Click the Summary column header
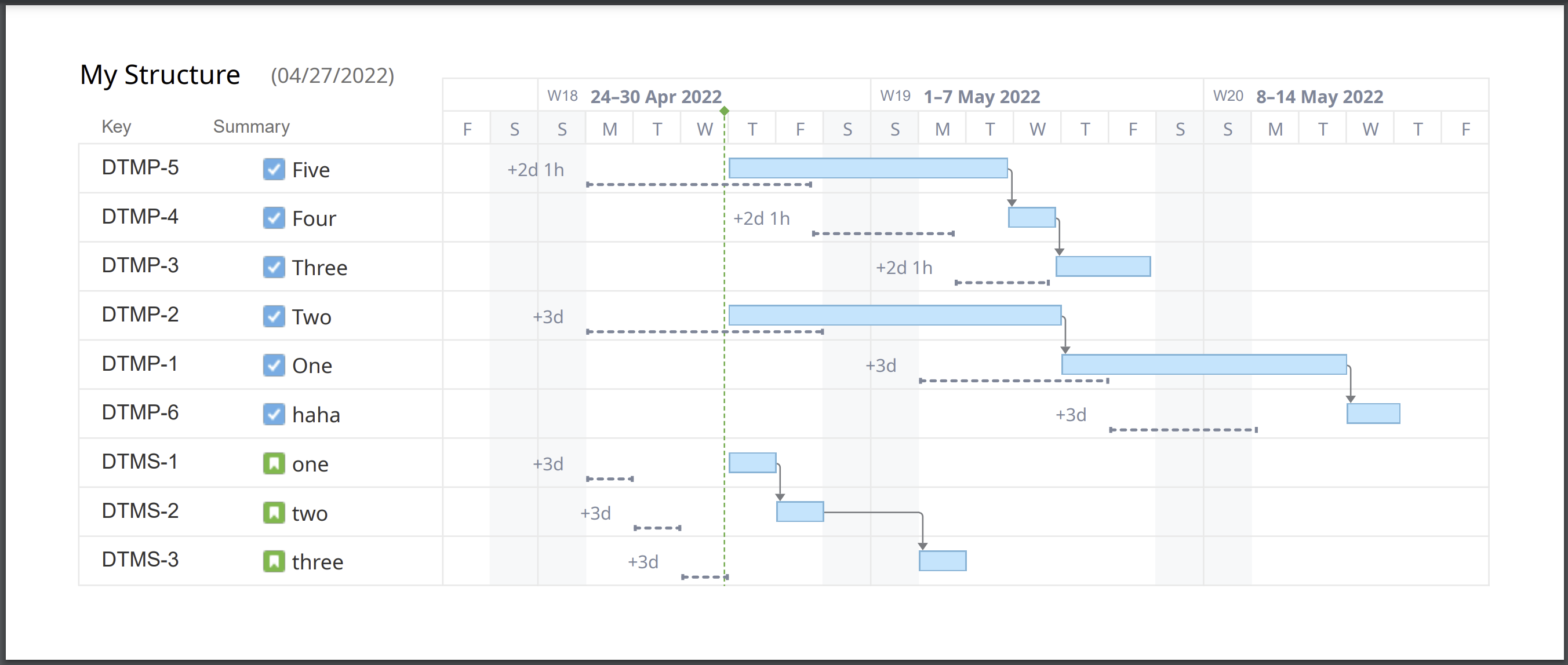Viewport: 1568px width, 665px height. 252,126
